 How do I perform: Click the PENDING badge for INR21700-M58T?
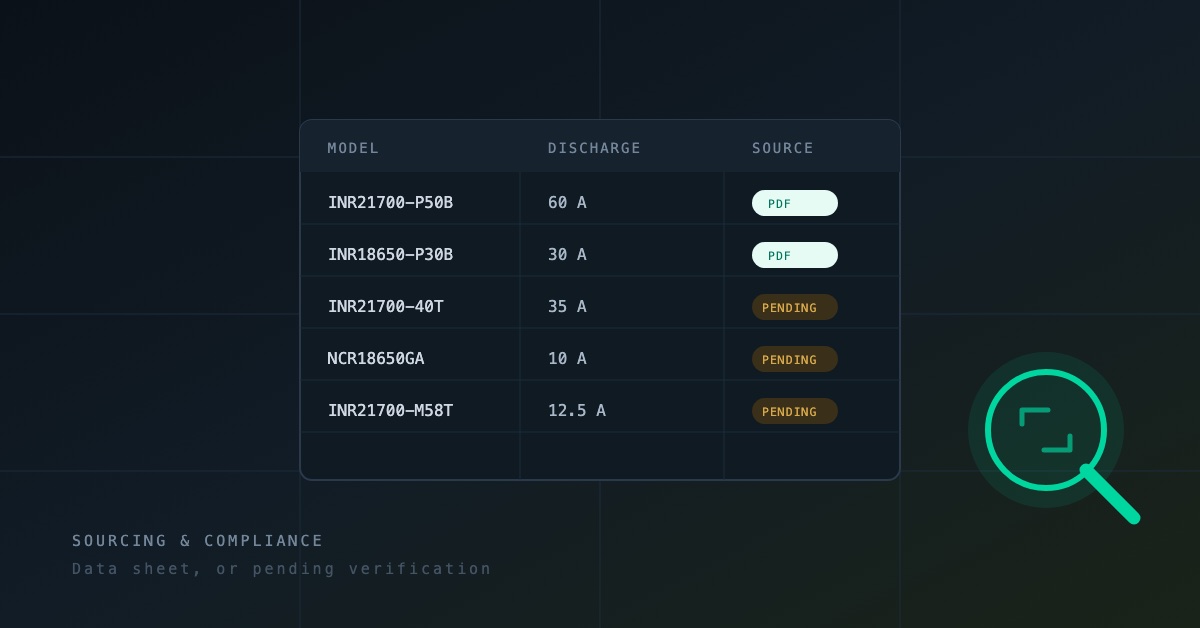[795, 411]
